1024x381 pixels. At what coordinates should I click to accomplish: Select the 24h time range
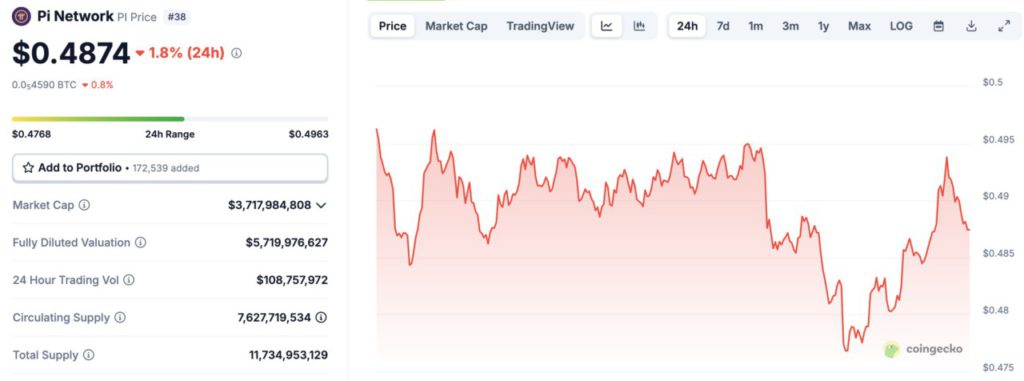687,26
